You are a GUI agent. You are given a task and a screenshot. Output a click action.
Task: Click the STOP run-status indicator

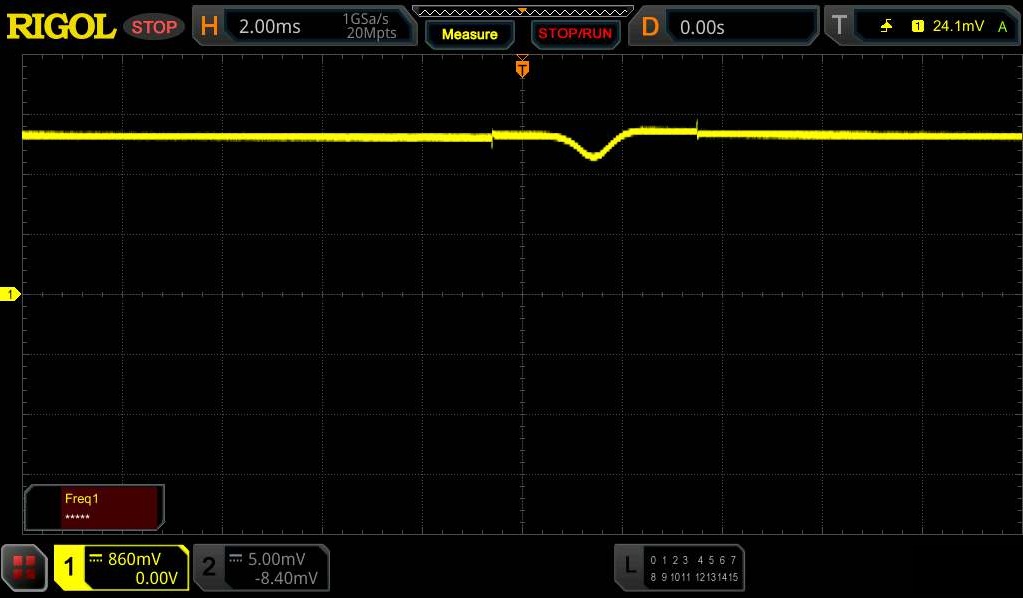[x=154, y=27]
